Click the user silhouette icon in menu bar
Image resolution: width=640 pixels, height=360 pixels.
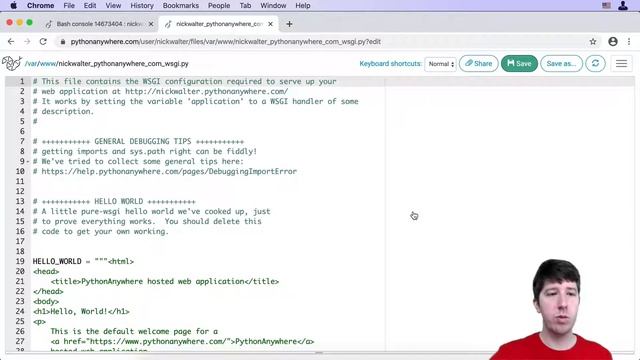[x=623, y=6]
